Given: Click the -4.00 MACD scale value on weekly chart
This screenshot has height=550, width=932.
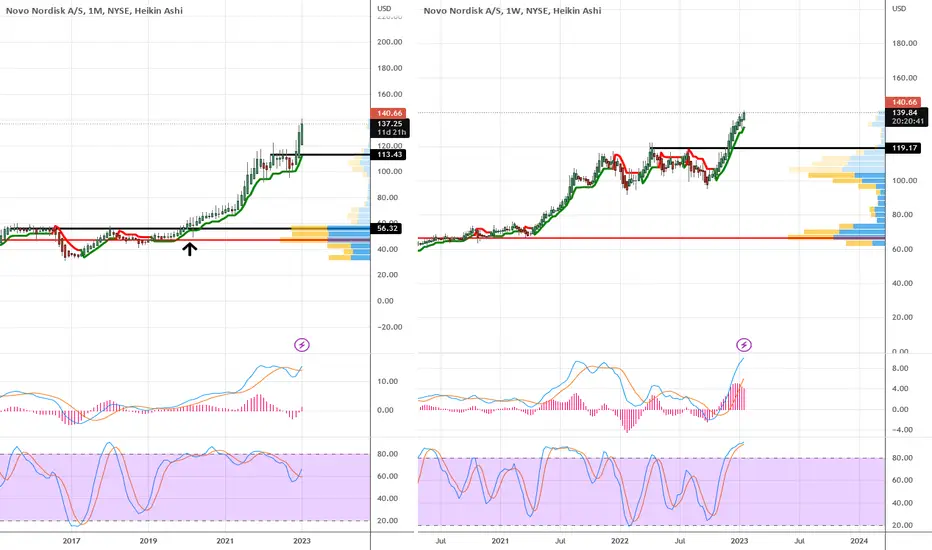Looking at the screenshot, I should click(900, 430).
